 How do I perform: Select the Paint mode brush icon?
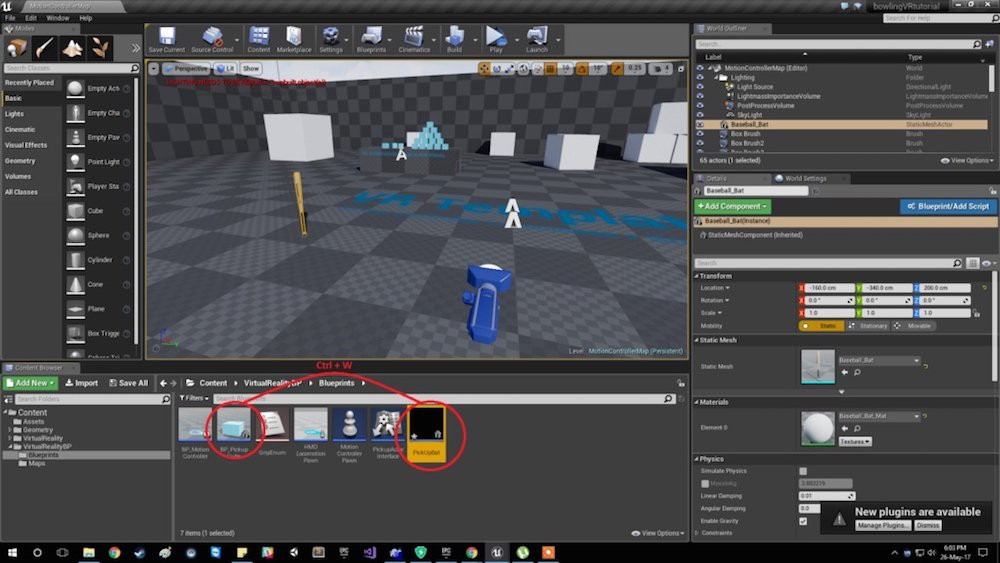click(x=45, y=48)
